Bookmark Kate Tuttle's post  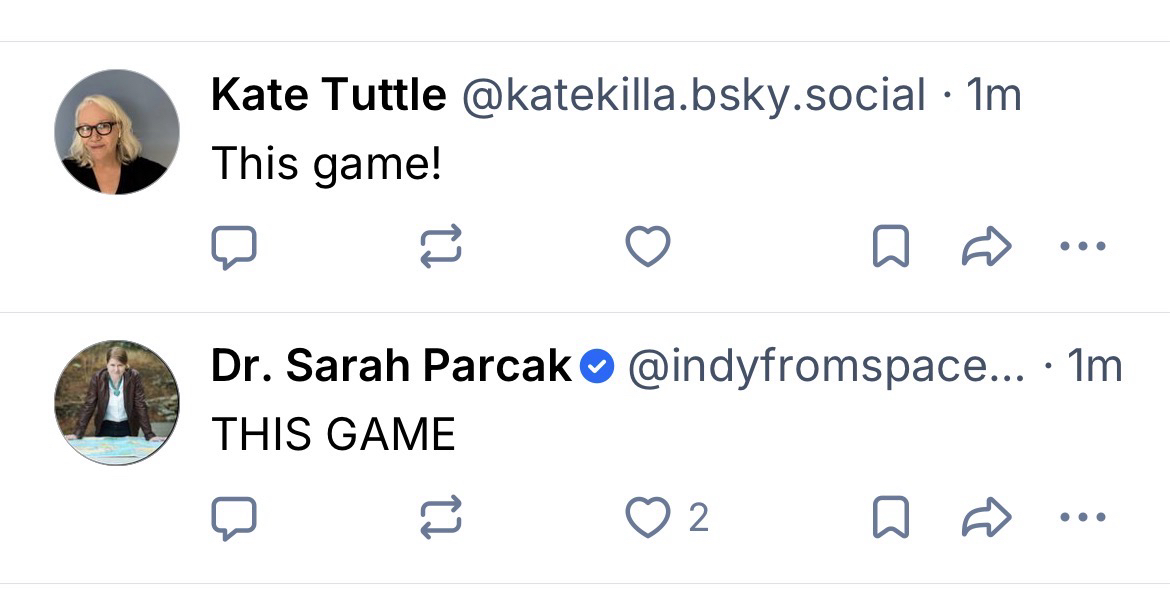[x=890, y=247]
